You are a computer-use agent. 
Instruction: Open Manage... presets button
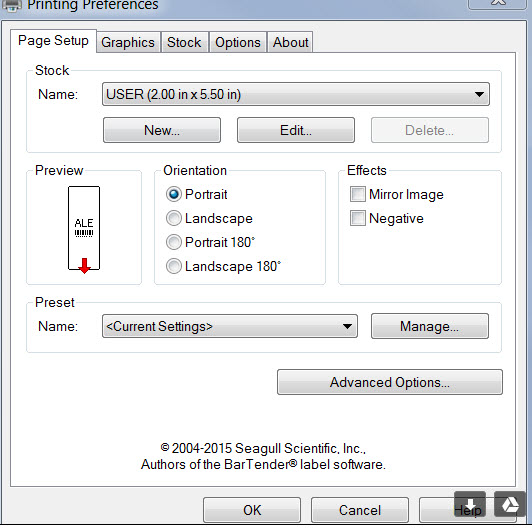click(x=430, y=326)
